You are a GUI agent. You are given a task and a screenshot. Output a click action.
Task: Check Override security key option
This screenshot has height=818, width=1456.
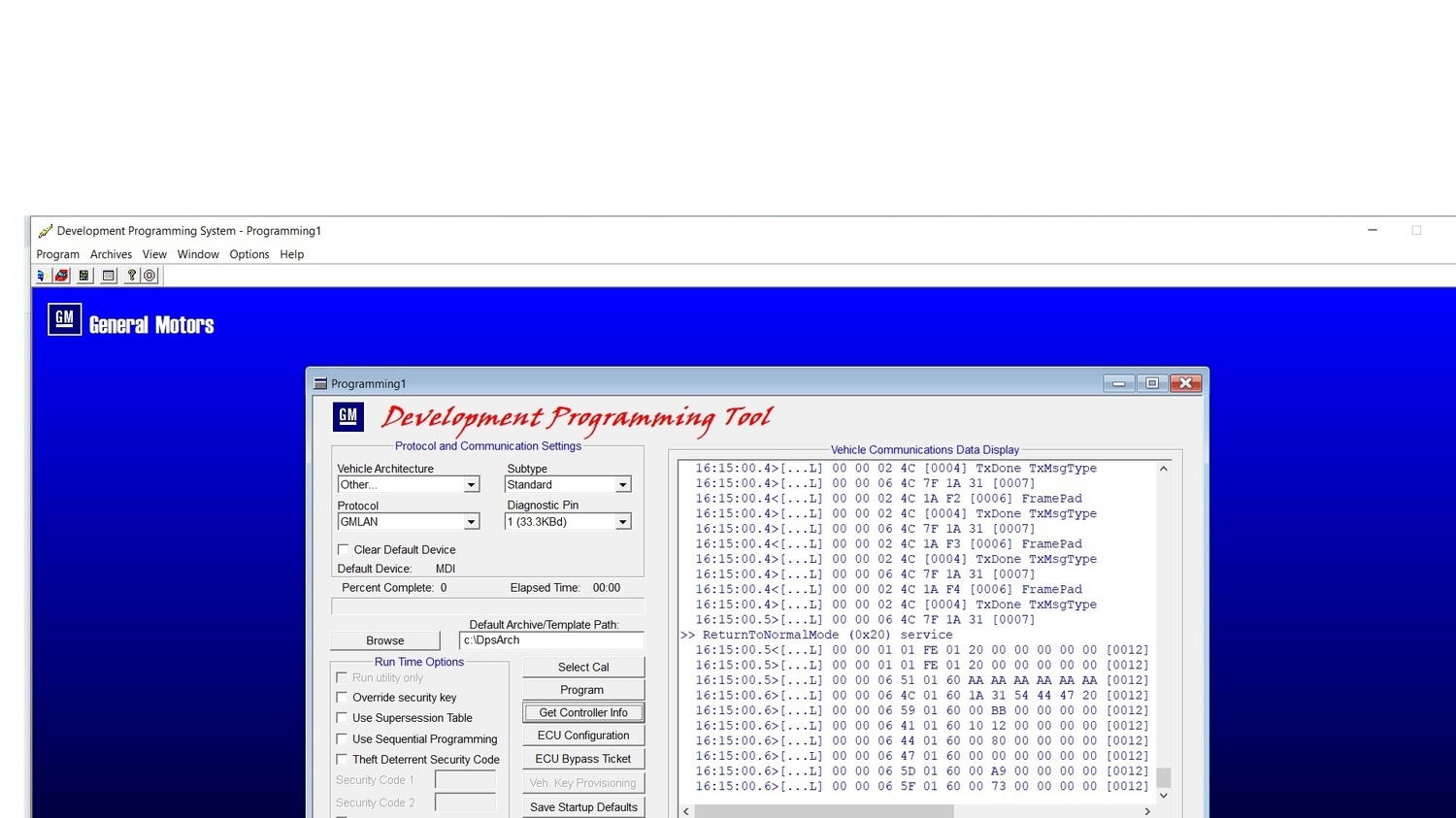point(342,697)
